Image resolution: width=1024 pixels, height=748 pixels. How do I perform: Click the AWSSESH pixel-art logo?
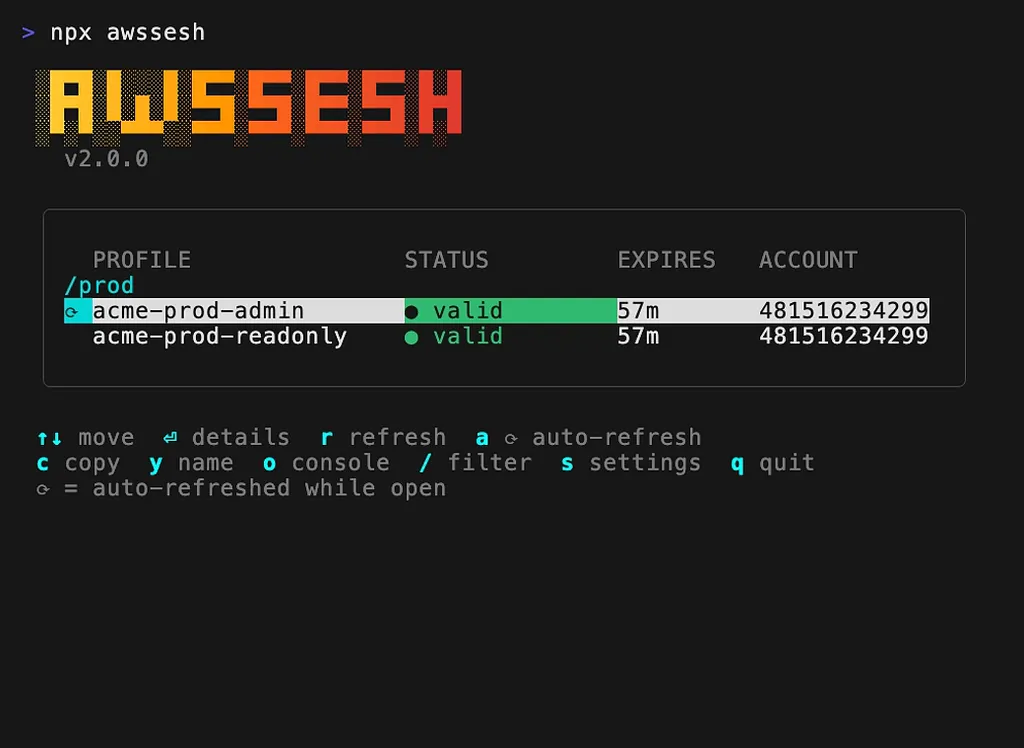tap(249, 107)
